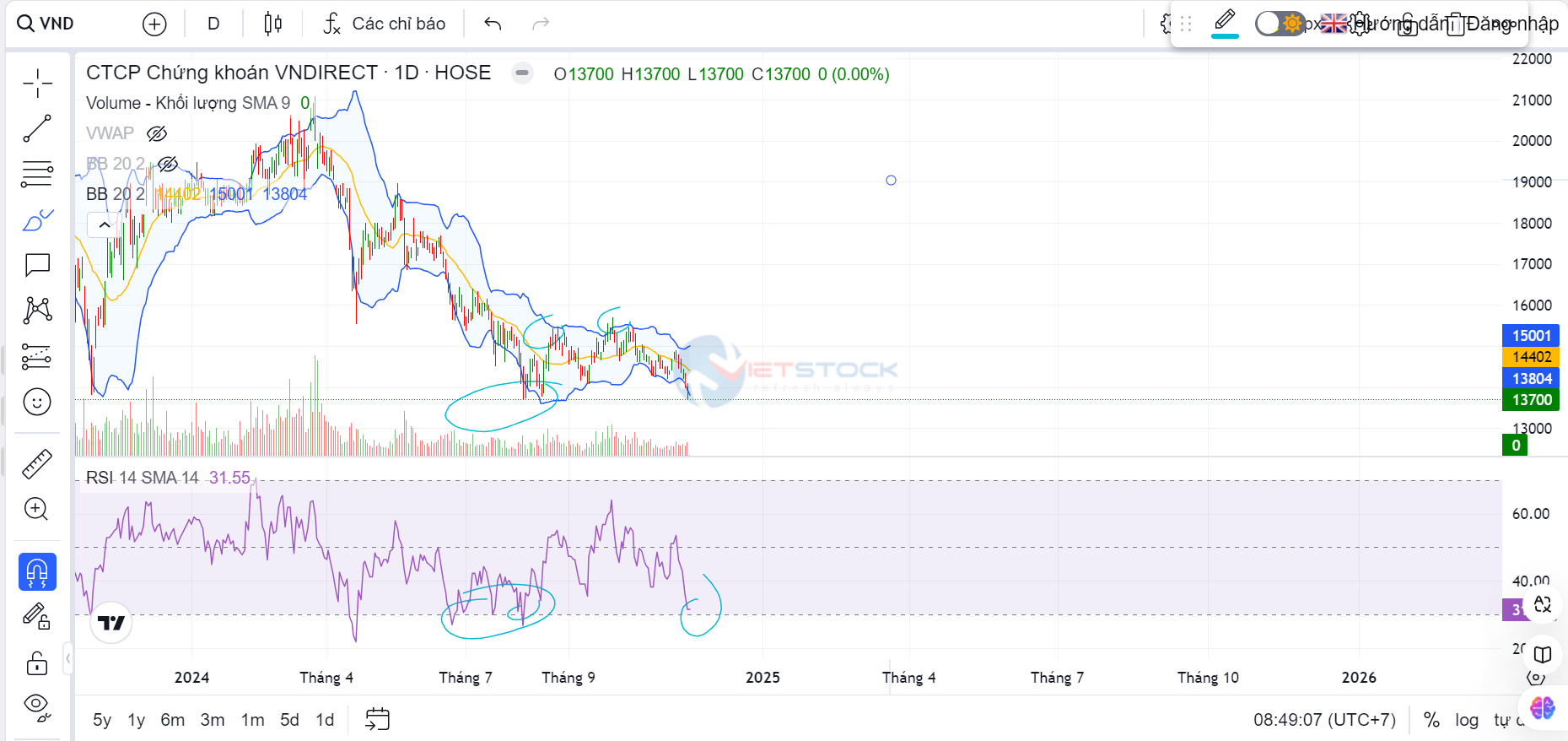Redo the last undone chart action
The height and width of the screenshot is (741, 1568).
(541, 24)
